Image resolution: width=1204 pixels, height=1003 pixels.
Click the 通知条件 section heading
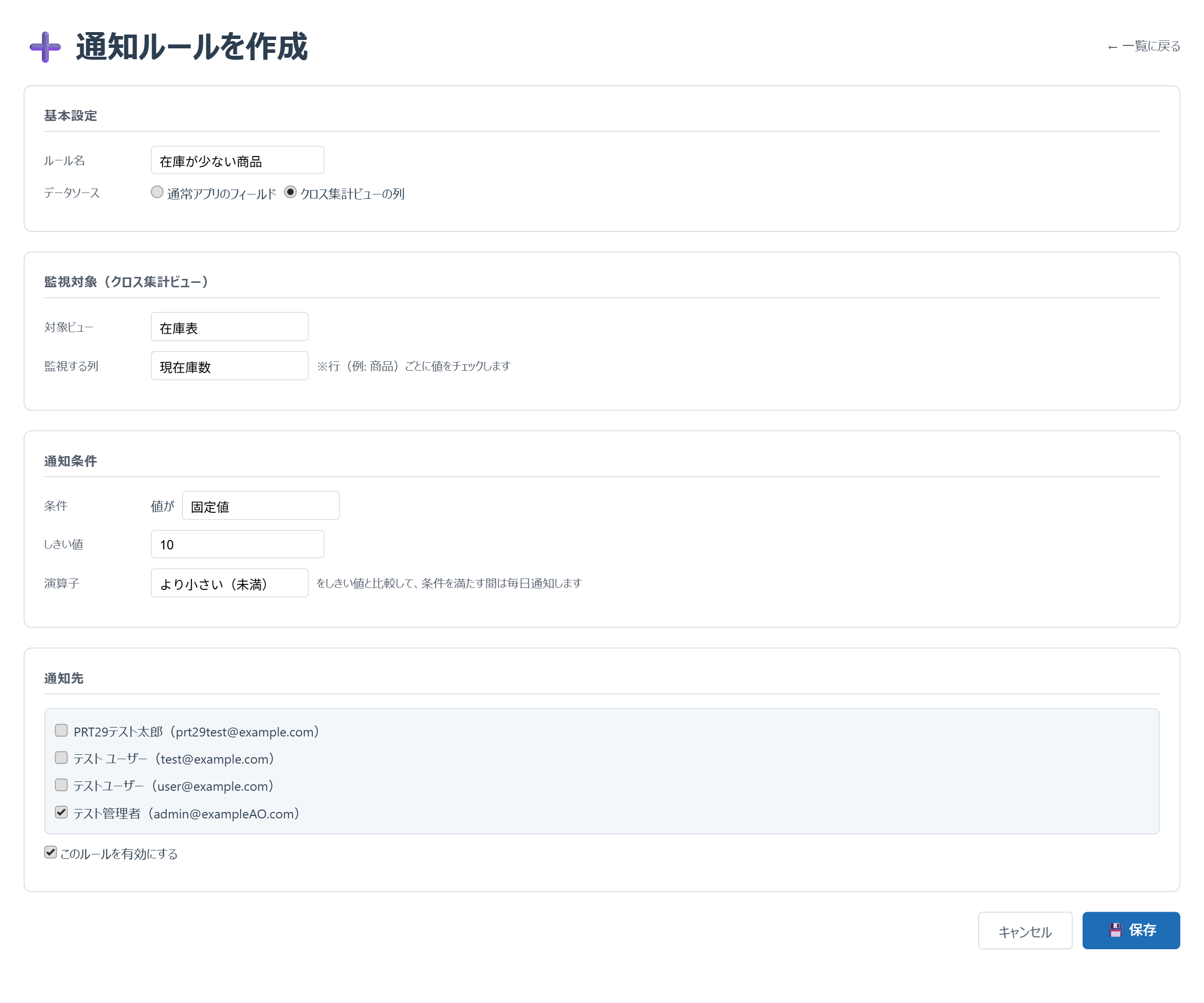pos(71,461)
